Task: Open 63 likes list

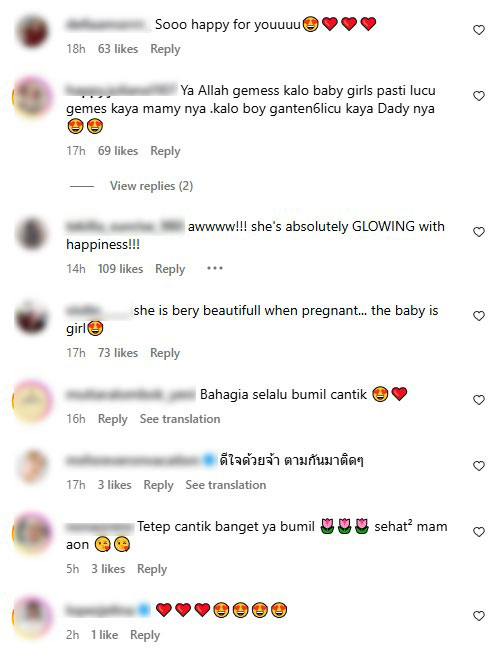Action: click(118, 49)
